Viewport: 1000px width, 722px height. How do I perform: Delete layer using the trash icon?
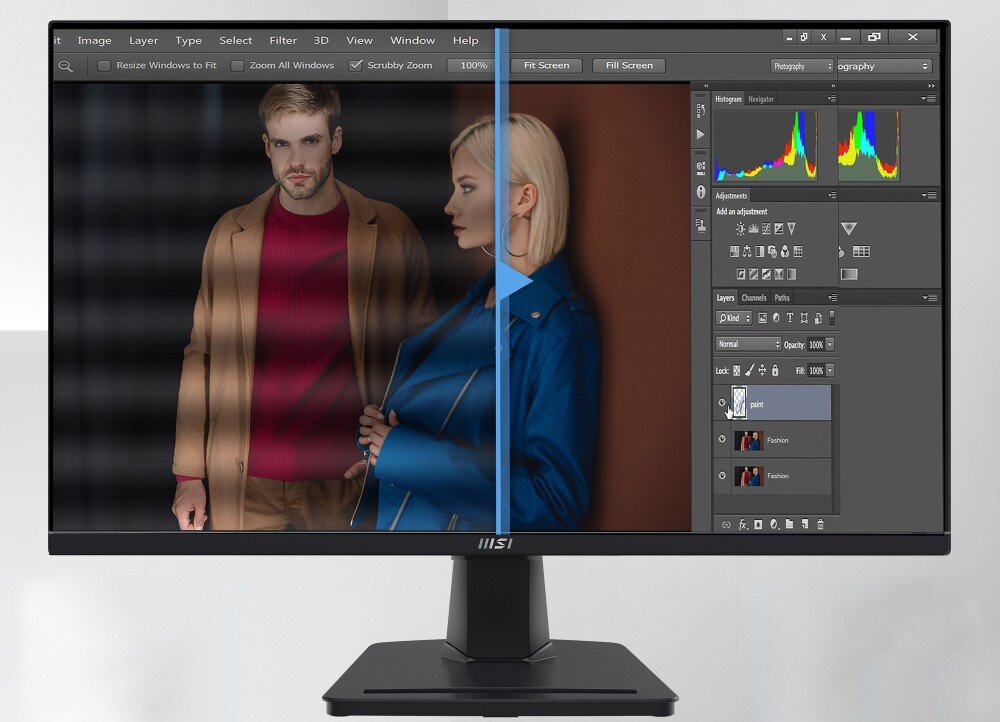point(820,524)
